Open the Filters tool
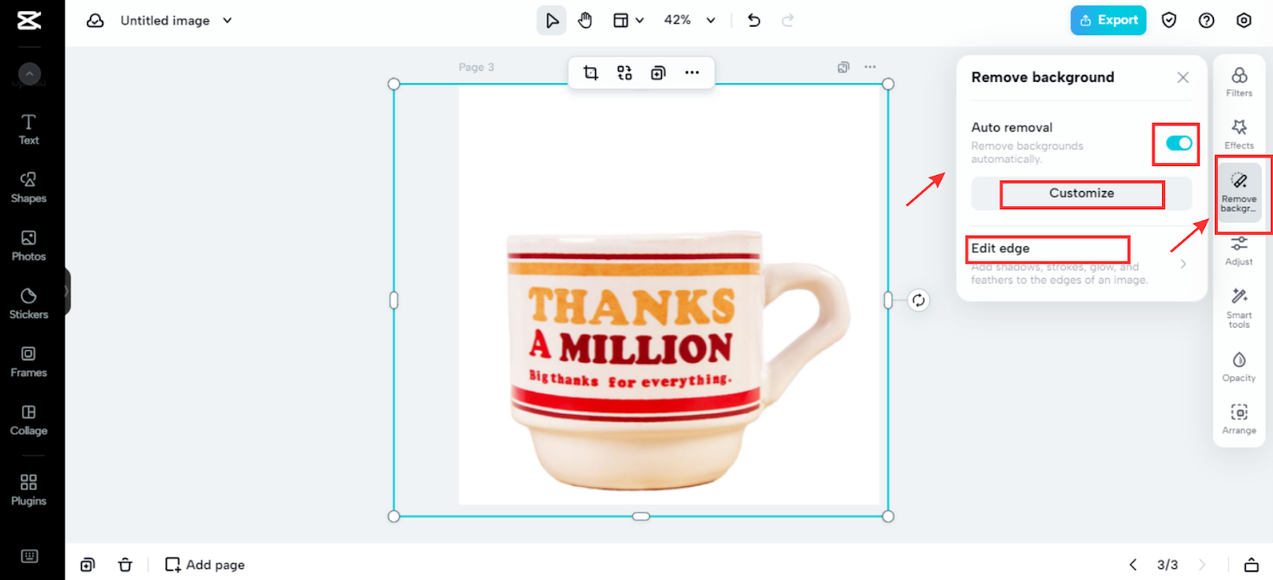Image resolution: width=1273 pixels, height=580 pixels. [x=1239, y=82]
